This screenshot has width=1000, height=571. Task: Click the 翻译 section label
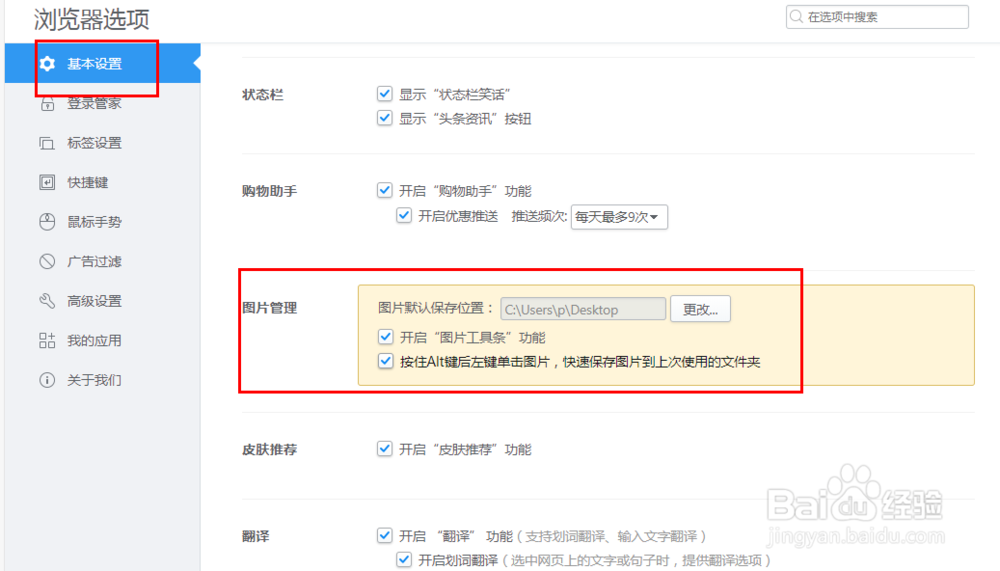256,537
